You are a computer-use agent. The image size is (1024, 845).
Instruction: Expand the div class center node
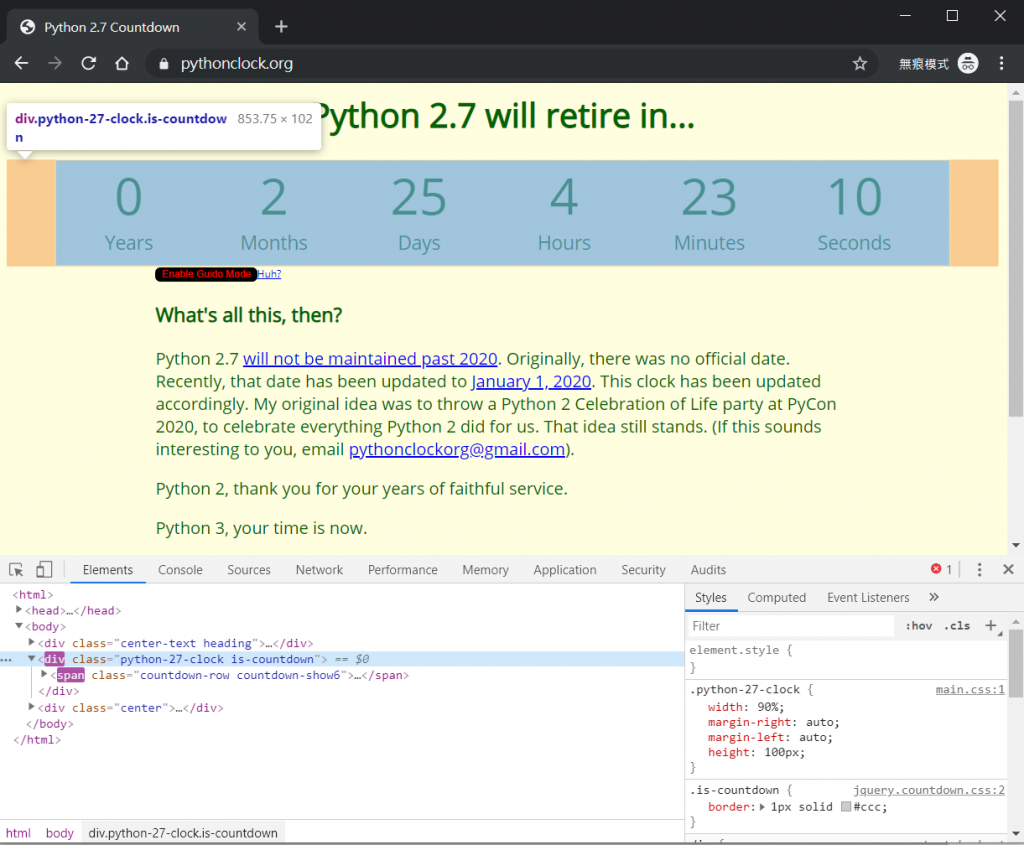31,707
